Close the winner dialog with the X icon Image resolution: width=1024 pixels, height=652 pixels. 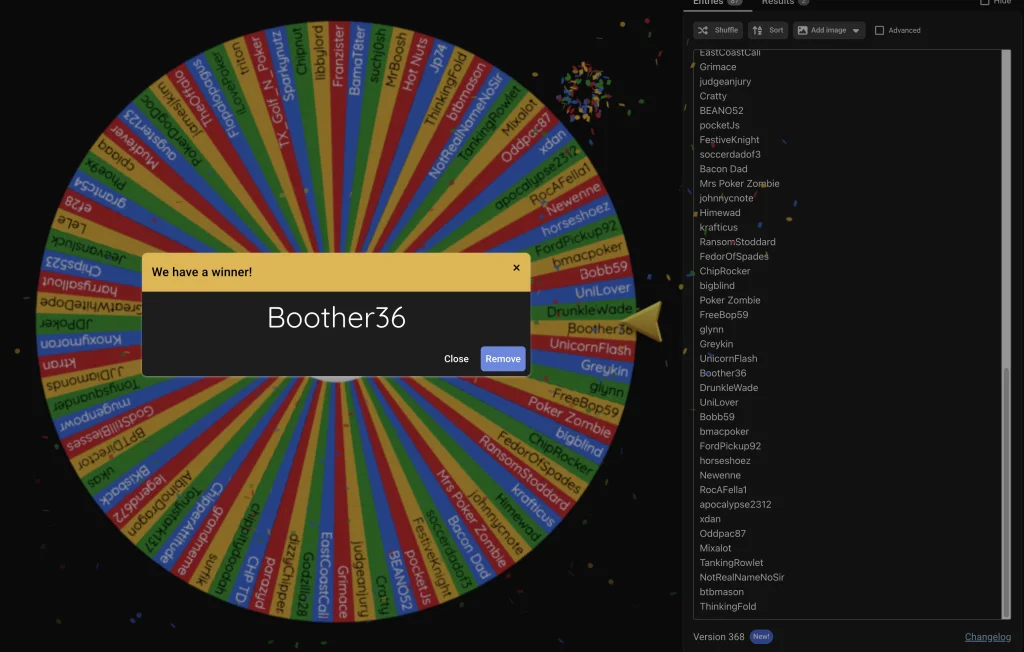pyautogui.click(x=516, y=268)
